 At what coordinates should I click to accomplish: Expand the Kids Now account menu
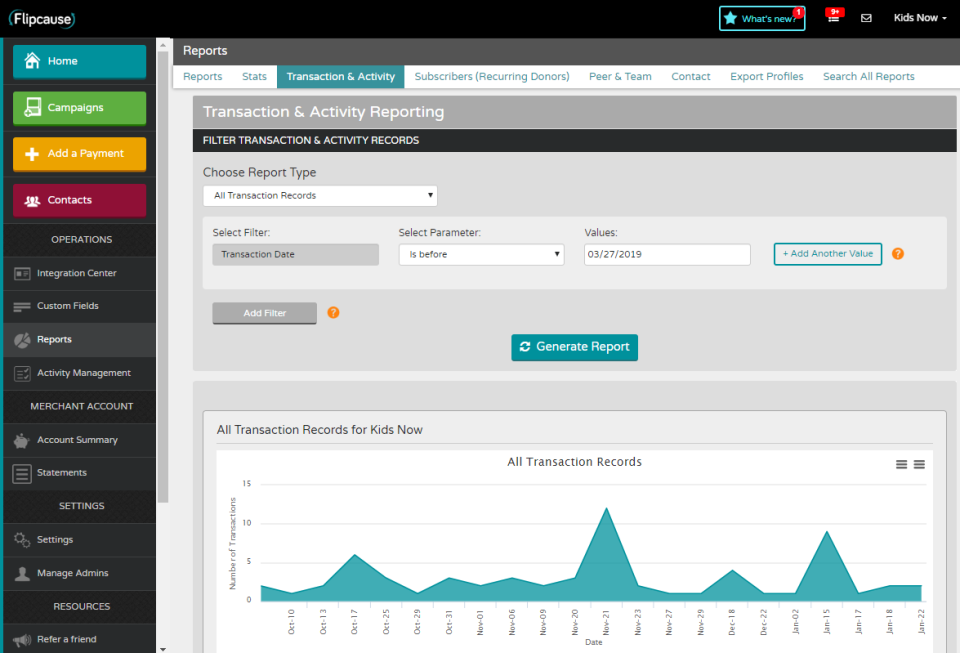(919, 17)
